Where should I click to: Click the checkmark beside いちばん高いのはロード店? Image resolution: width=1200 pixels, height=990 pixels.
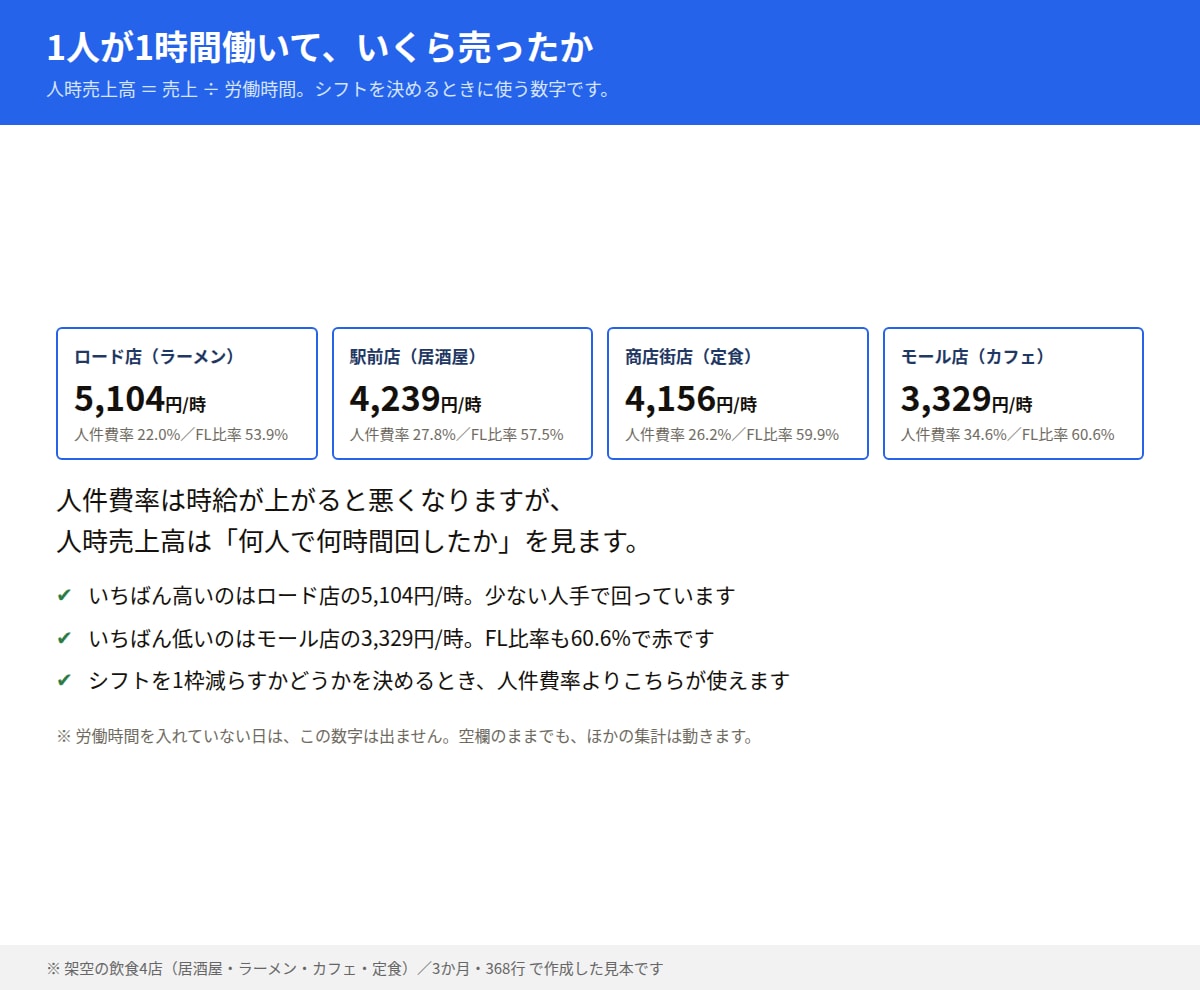(x=64, y=596)
